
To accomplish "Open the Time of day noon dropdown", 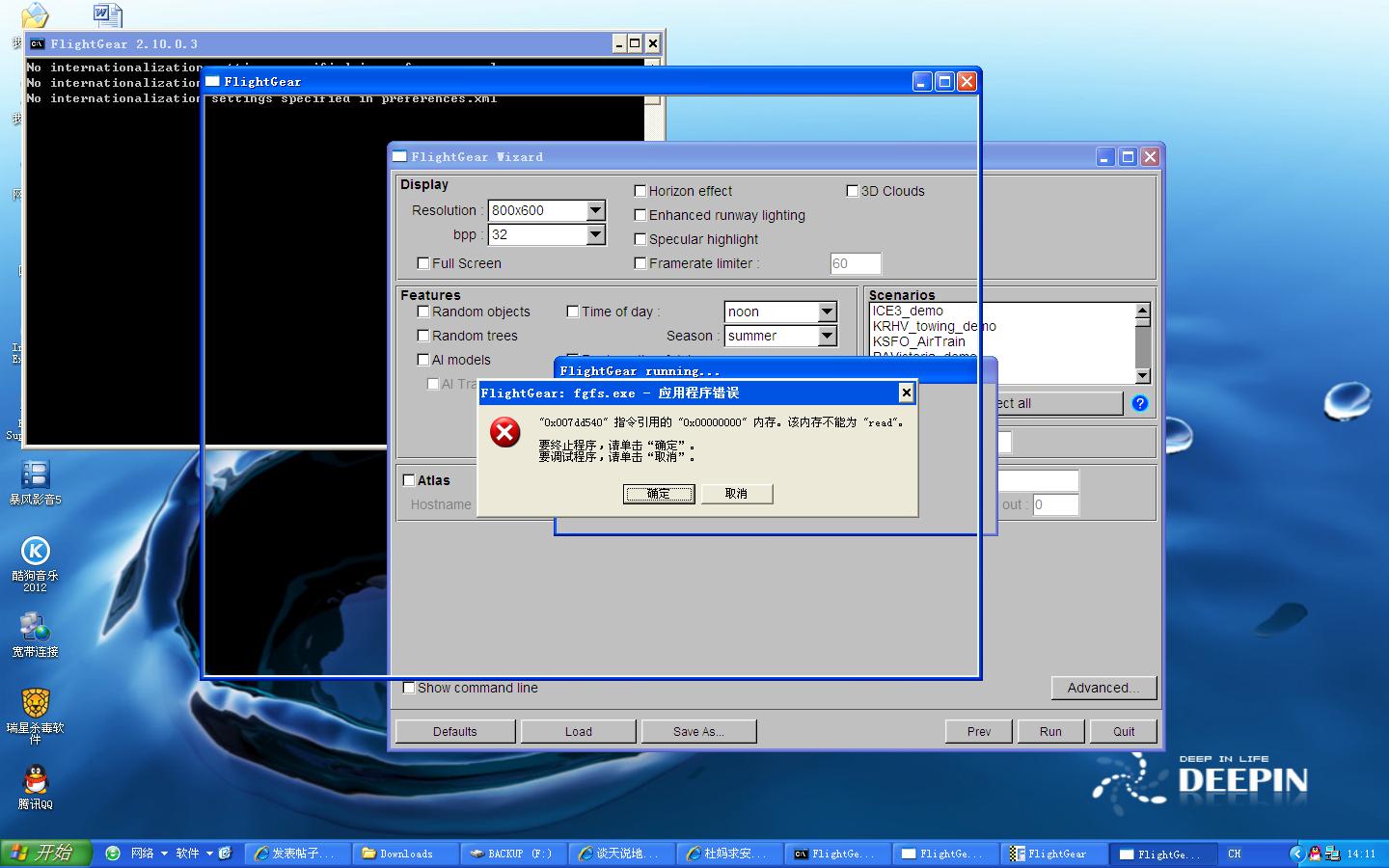I will coord(827,312).
